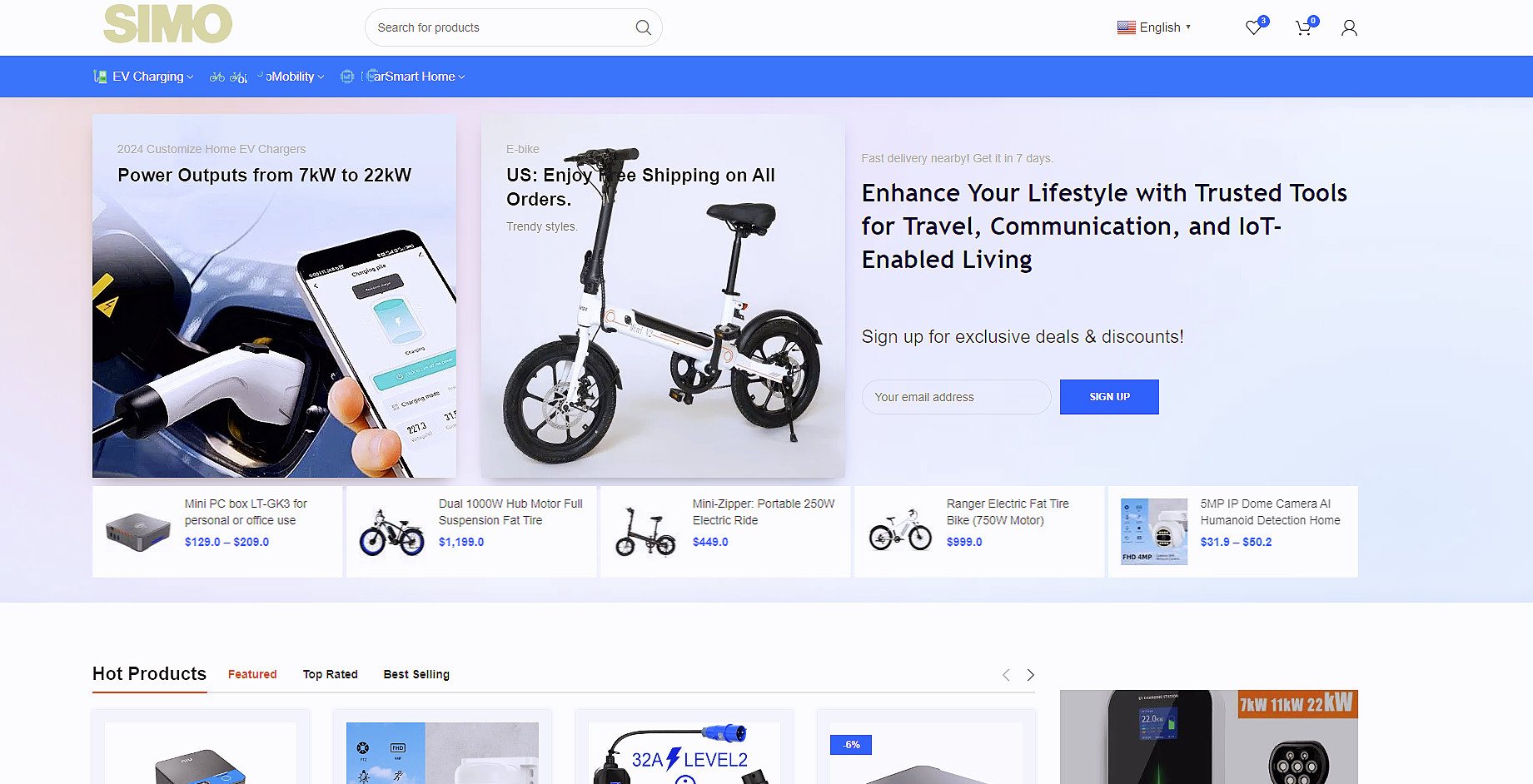Go to previous hot products arrow
1533x784 pixels.
coord(1006,675)
